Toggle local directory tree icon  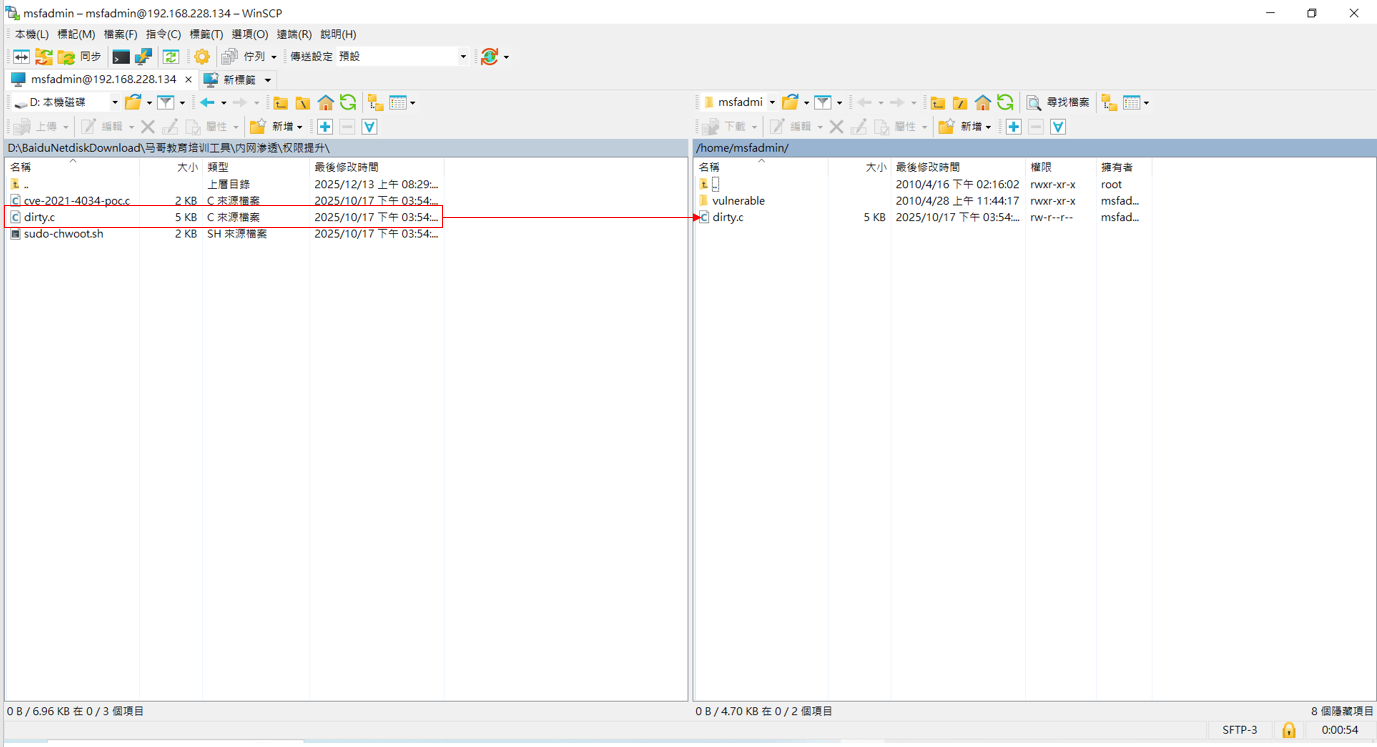tap(376, 102)
